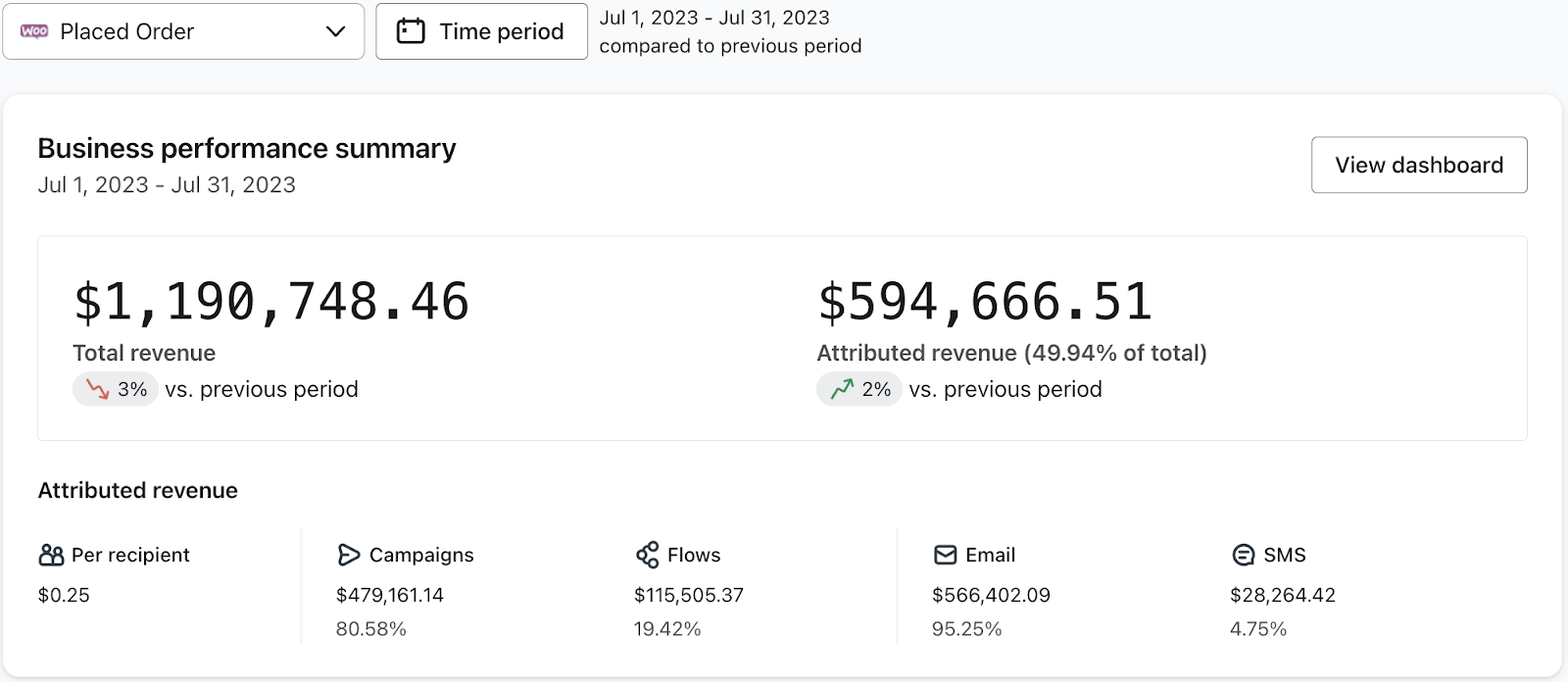Click the Campaigns send arrow icon
The width and height of the screenshot is (1568, 682).
coord(348,556)
